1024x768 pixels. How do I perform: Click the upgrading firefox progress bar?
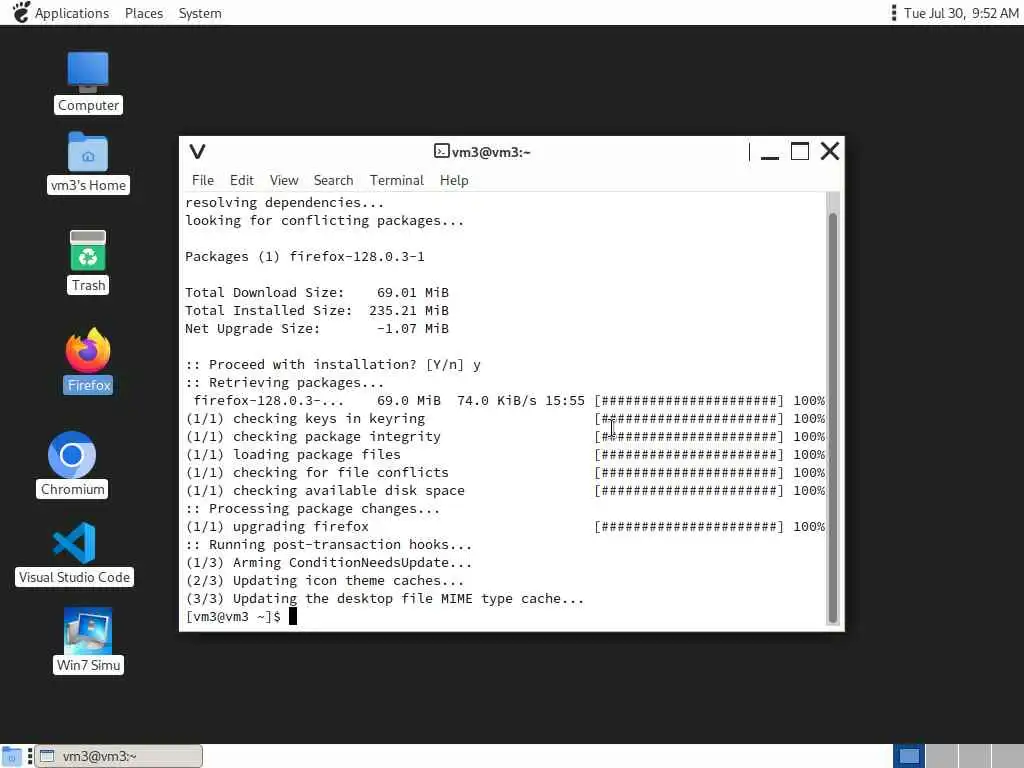pos(688,526)
